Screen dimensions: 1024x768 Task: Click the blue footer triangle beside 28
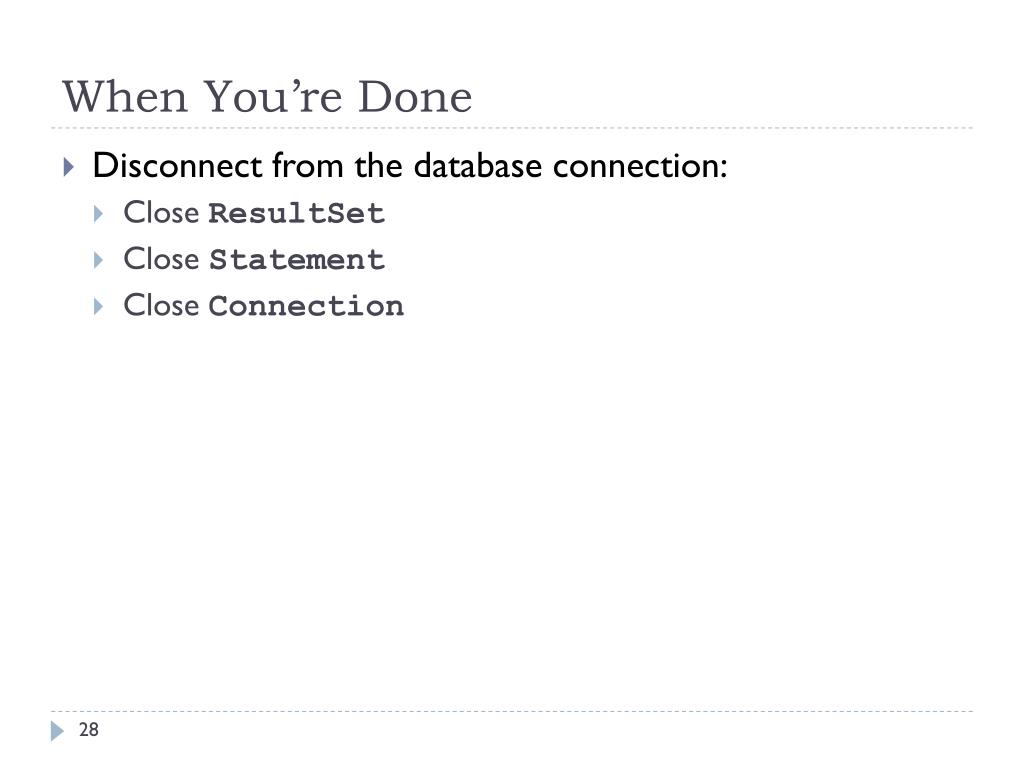57,731
